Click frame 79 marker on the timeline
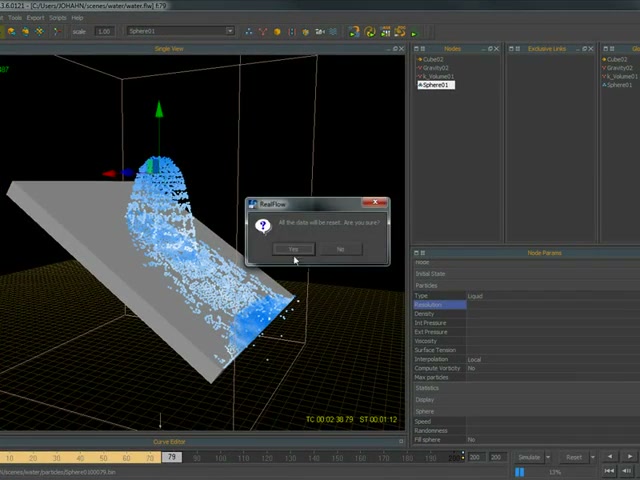640x480 pixels. click(x=172, y=457)
